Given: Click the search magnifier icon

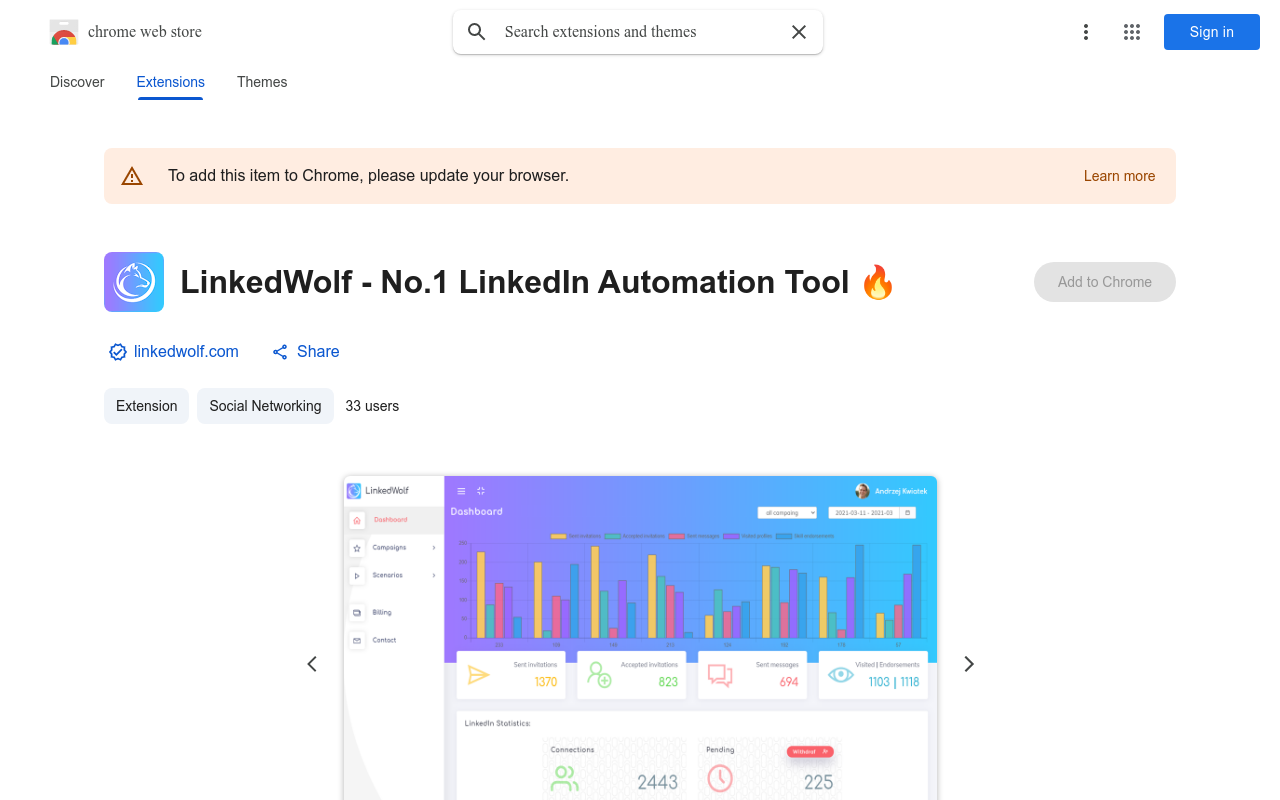Looking at the screenshot, I should (x=477, y=32).
